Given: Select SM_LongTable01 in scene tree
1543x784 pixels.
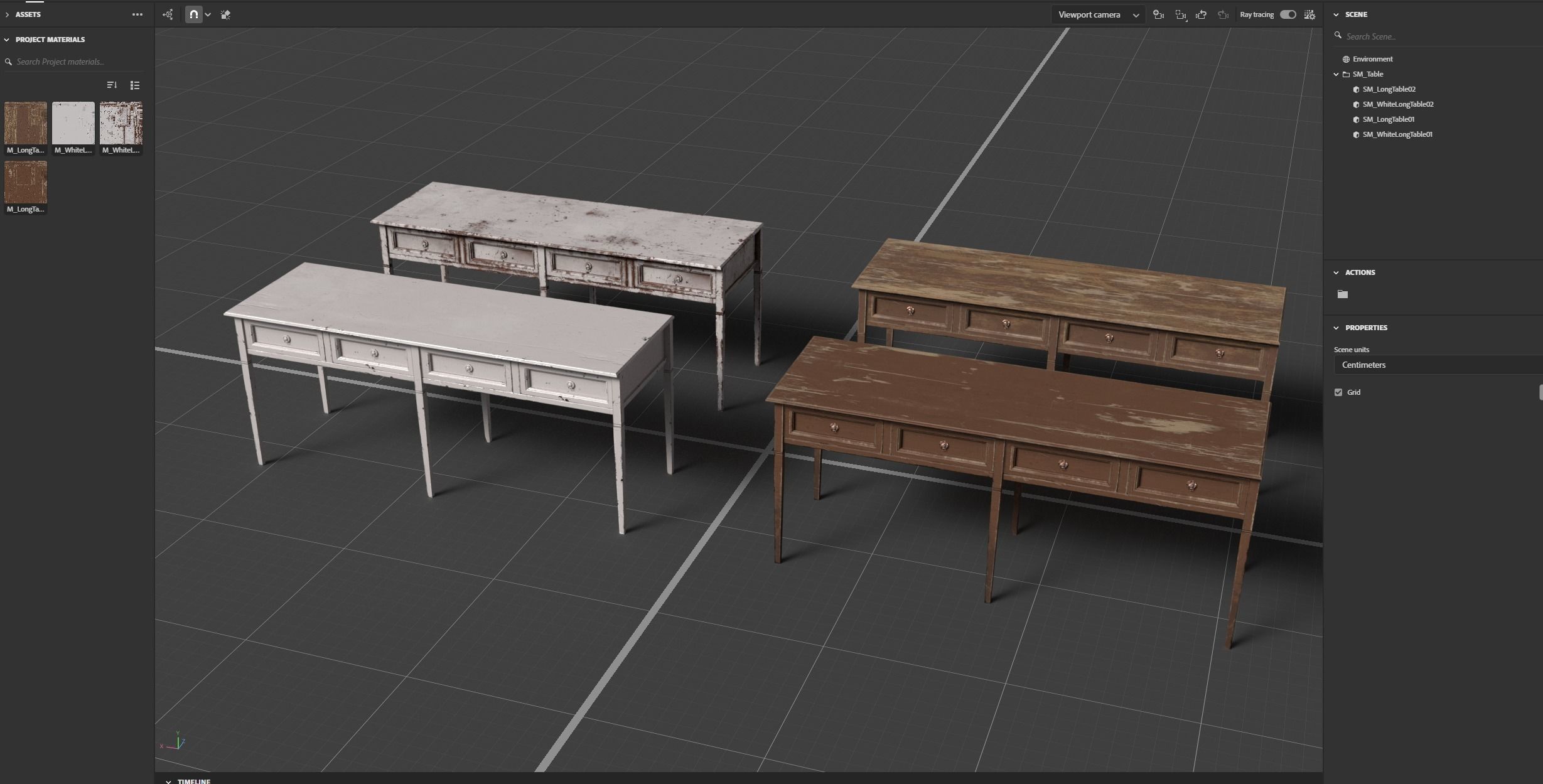Looking at the screenshot, I should pyautogui.click(x=1388, y=119).
